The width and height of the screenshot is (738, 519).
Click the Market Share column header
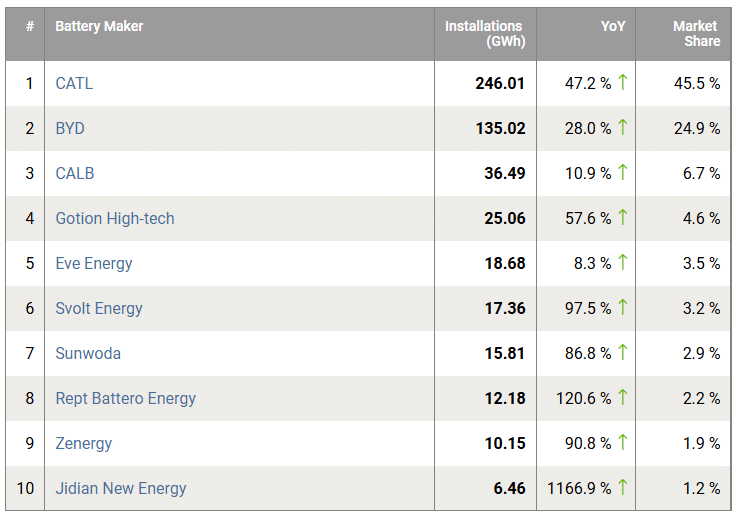695,34
